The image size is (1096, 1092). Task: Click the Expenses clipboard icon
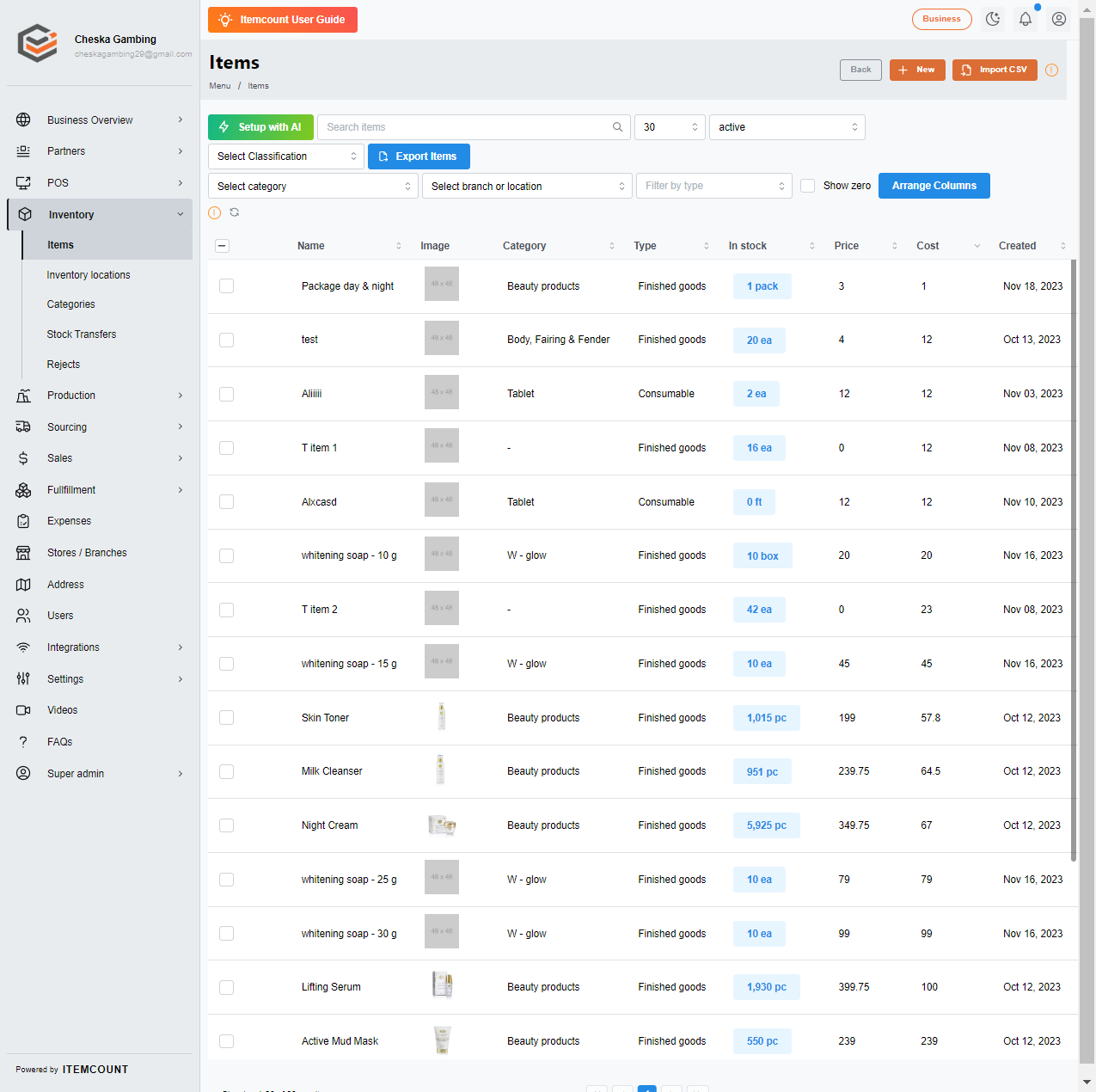coord(23,521)
